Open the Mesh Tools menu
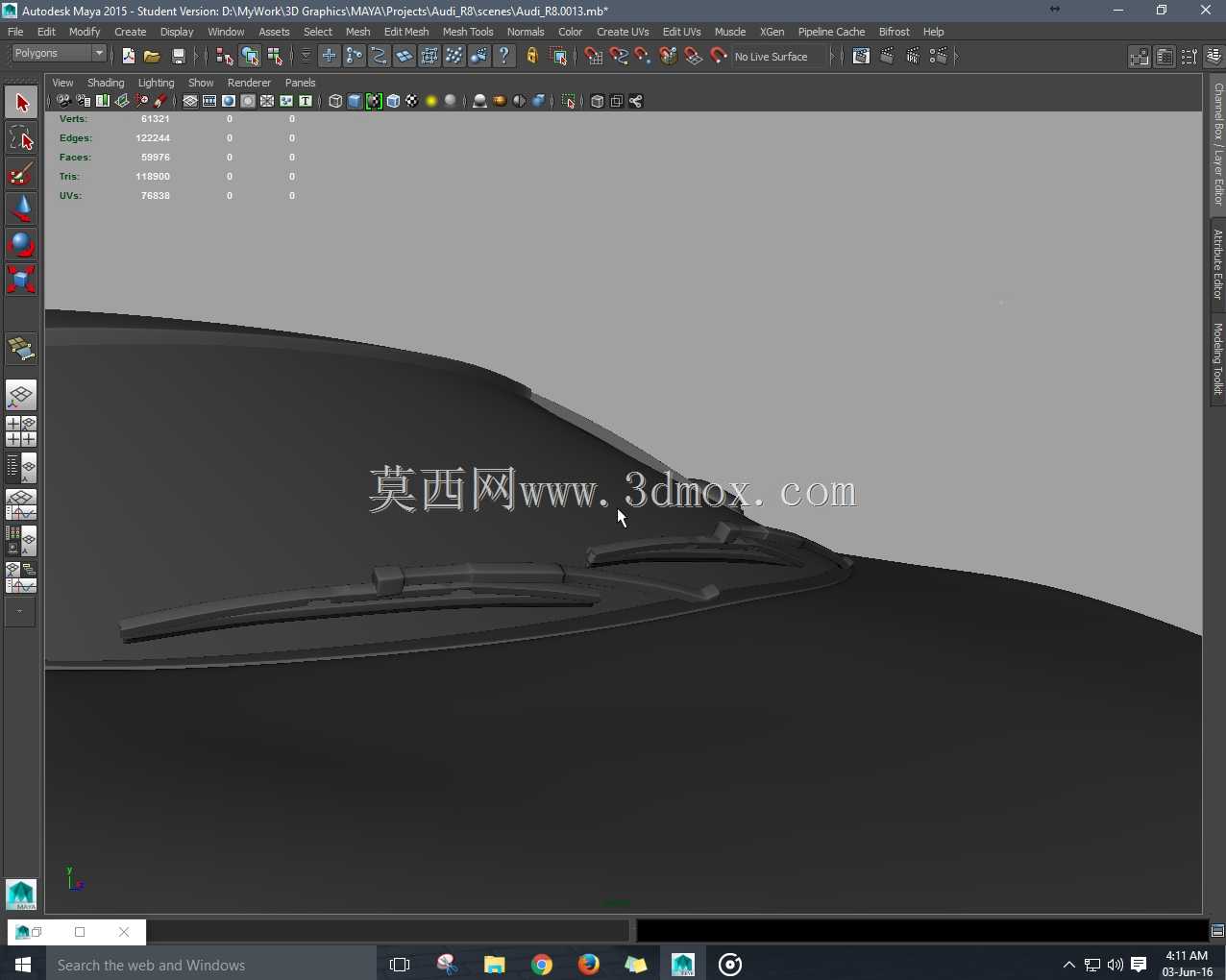Image resolution: width=1226 pixels, height=980 pixels. click(x=468, y=32)
